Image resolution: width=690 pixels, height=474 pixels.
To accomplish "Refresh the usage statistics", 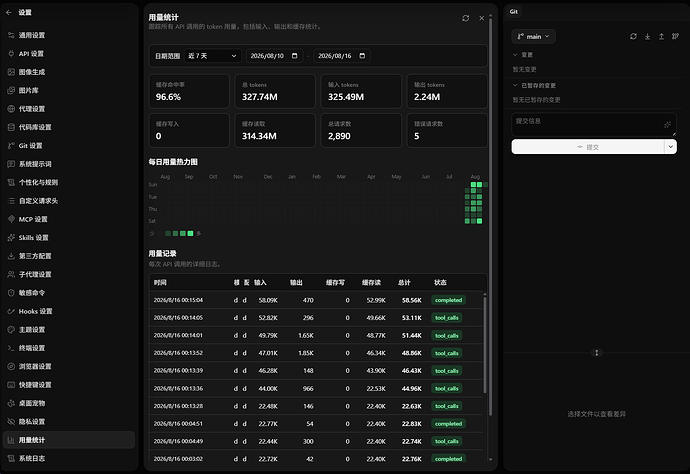I will coord(466,18).
